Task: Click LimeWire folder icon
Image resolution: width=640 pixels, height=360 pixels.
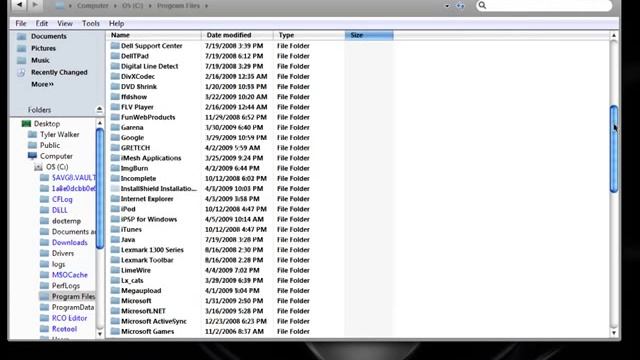Action: 115,270
